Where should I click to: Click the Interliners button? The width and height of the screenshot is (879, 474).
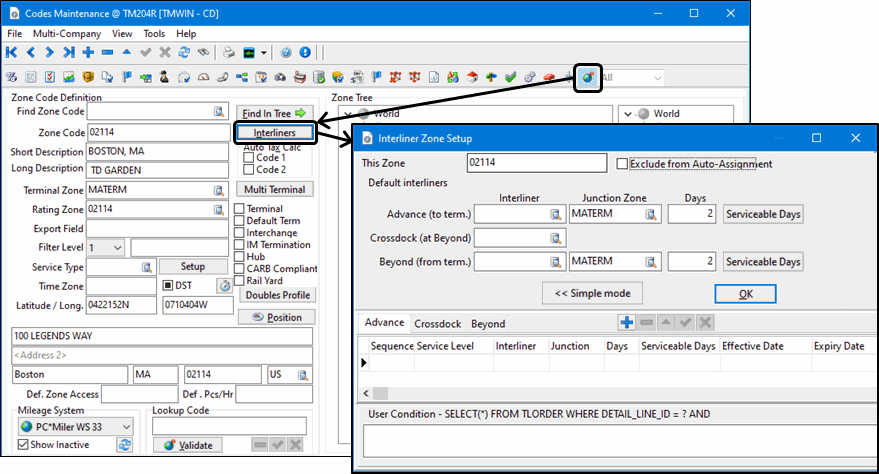tap(274, 132)
